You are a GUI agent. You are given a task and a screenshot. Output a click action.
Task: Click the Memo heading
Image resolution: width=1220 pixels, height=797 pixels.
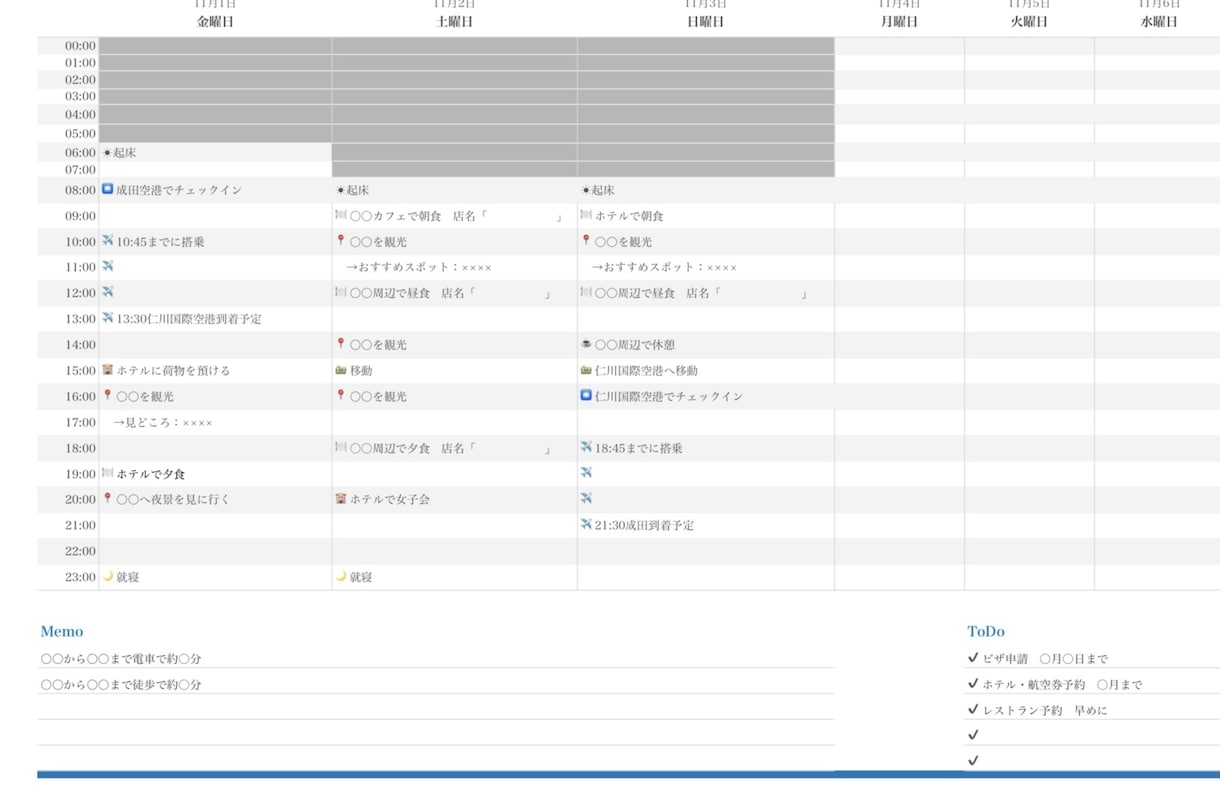pos(62,631)
